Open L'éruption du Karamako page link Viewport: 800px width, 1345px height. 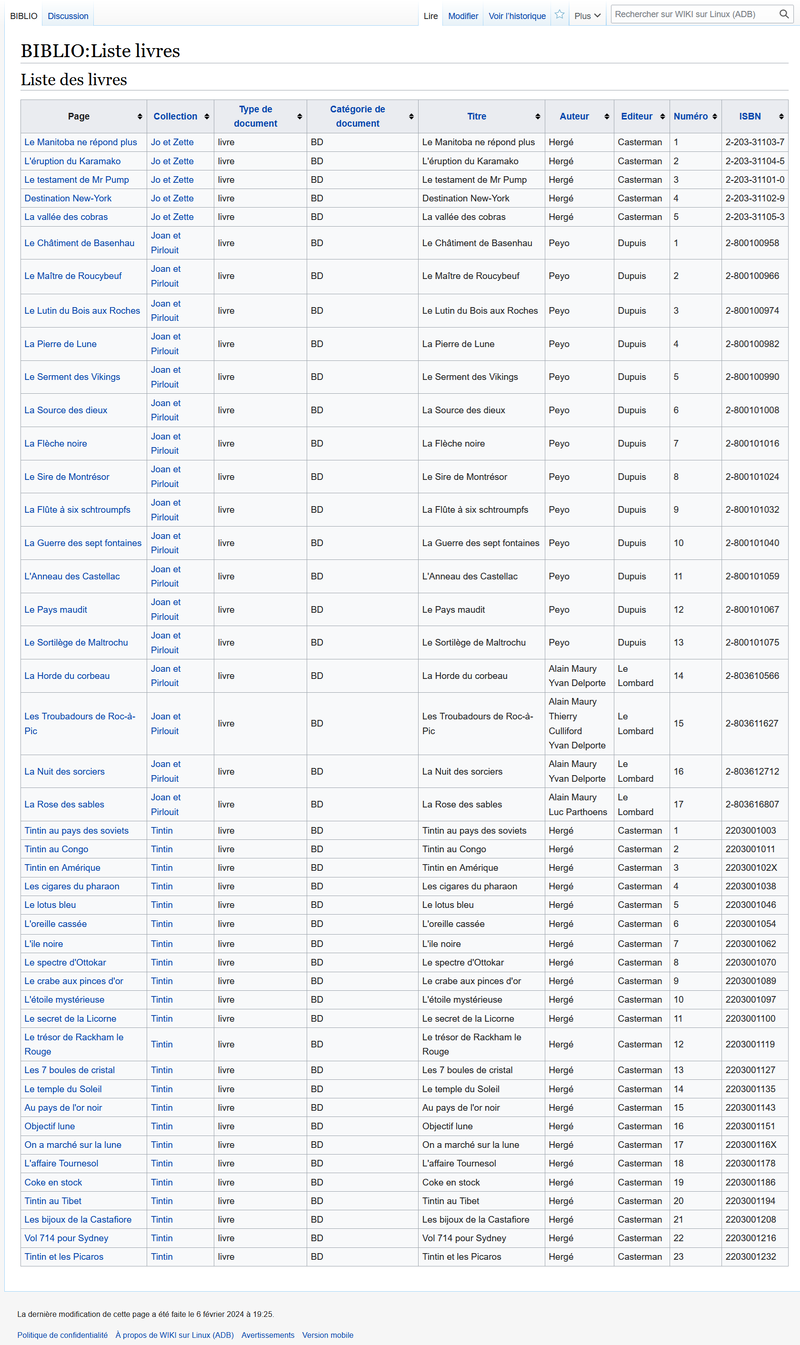tap(72, 161)
